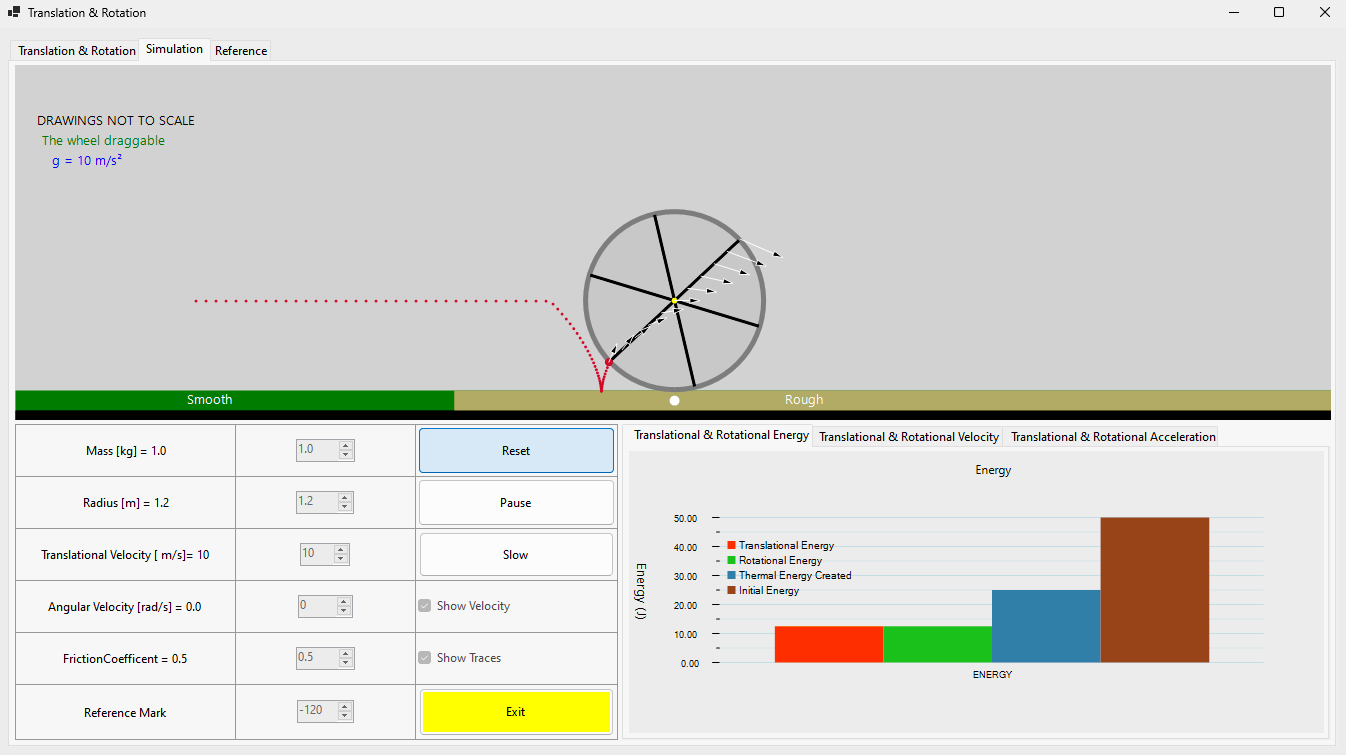The width and height of the screenshot is (1346, 755).
Task: Decrease Radius using down spinner arrow
Action: [x=346, y=507]
